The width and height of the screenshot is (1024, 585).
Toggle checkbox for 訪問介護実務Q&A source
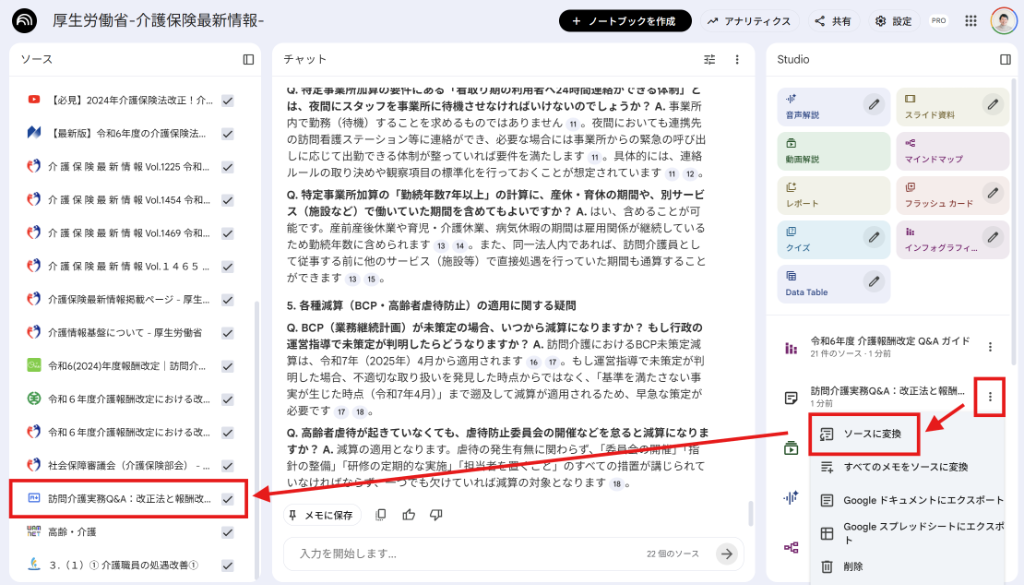227,499
